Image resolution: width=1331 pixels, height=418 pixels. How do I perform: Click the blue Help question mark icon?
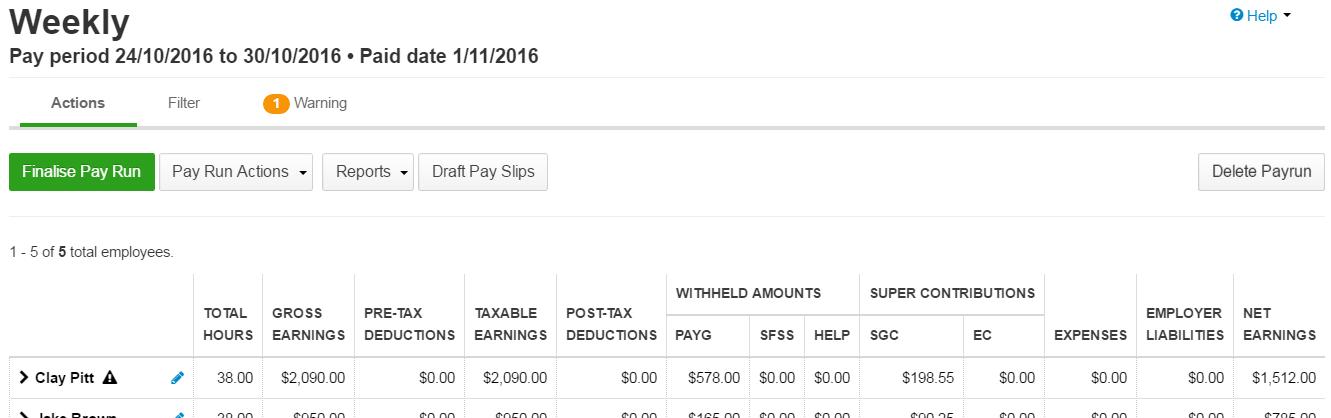(x=1237, y=15)
